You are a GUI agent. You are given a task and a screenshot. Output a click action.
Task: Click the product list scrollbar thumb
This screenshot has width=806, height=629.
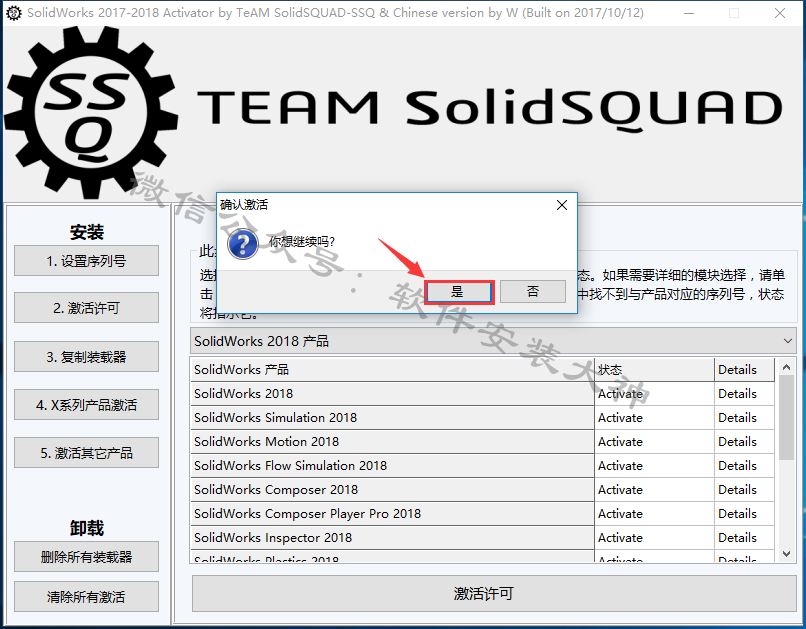click(786, 417)
